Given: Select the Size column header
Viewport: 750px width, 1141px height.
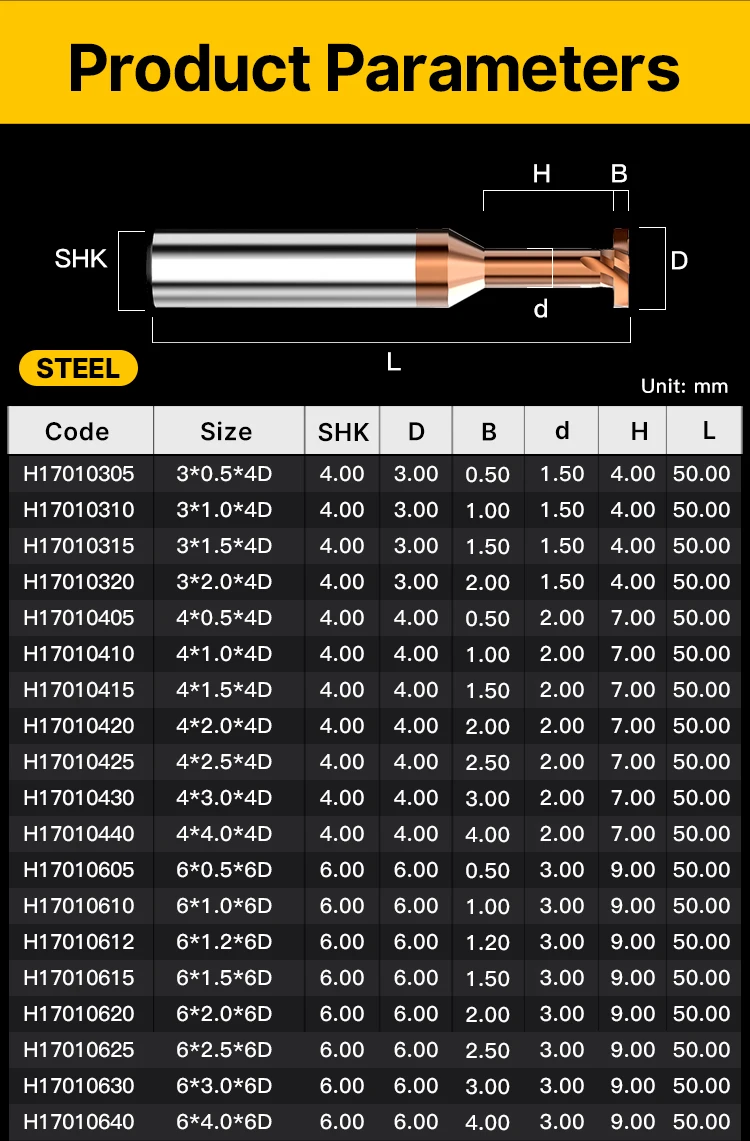Looking at the screenshot, I should (226, 431).
